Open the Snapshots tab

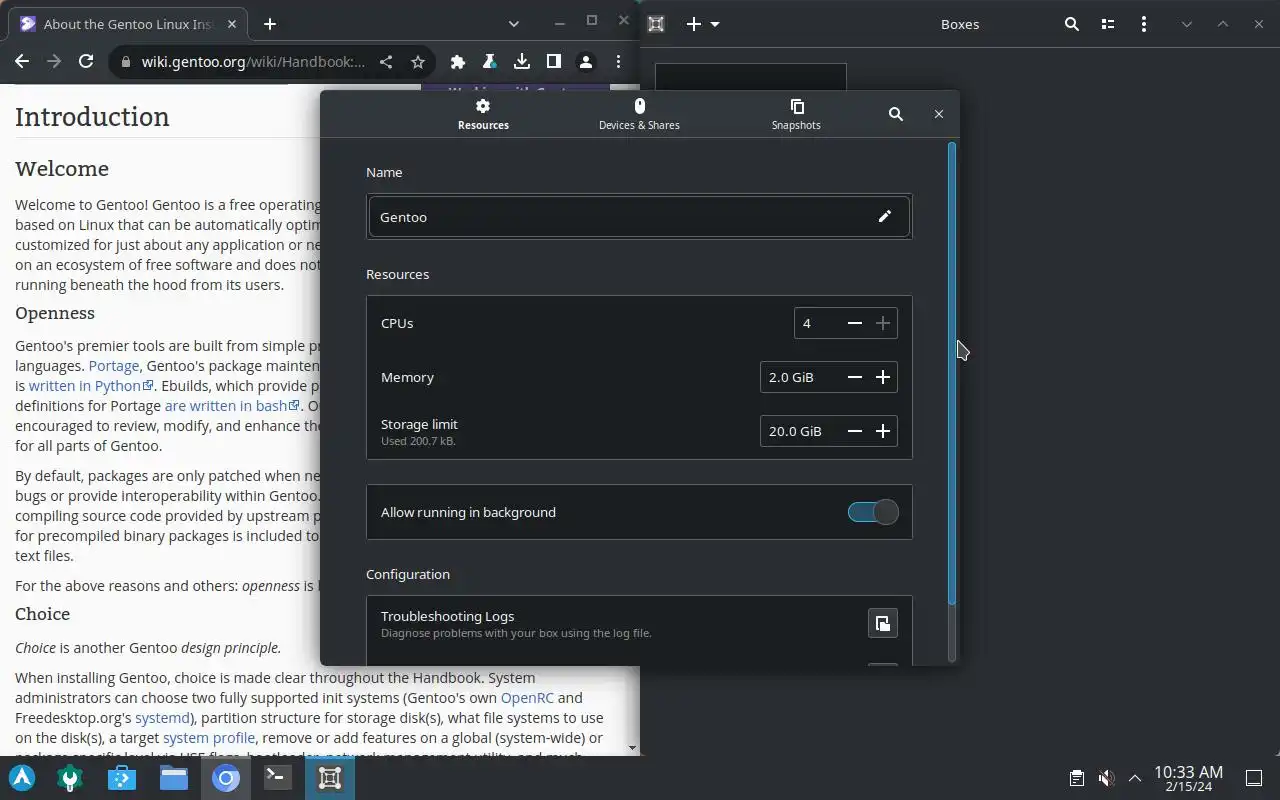[x=796, y=114]
